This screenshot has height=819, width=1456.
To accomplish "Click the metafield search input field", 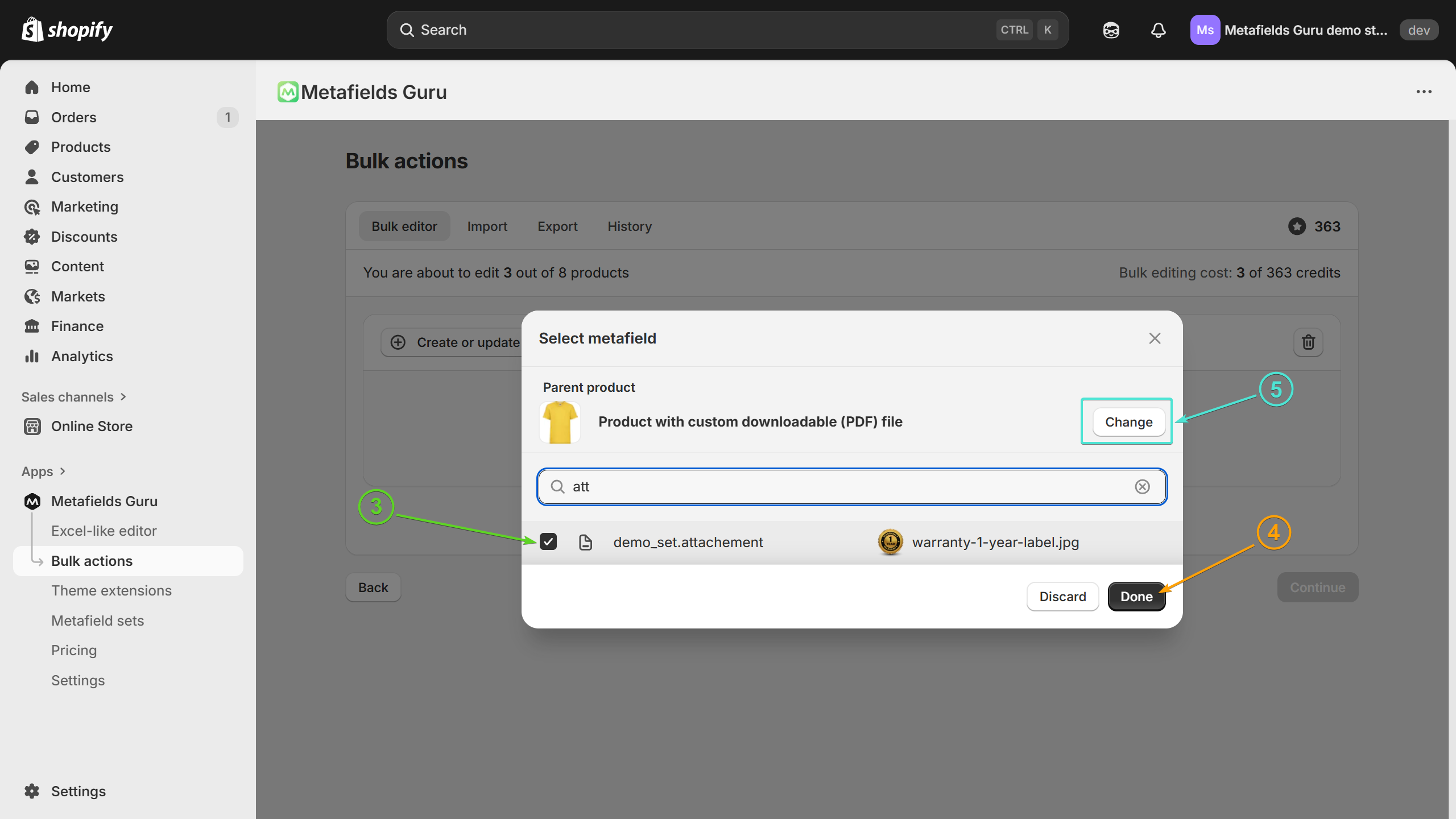I will [x=847, y=487].
